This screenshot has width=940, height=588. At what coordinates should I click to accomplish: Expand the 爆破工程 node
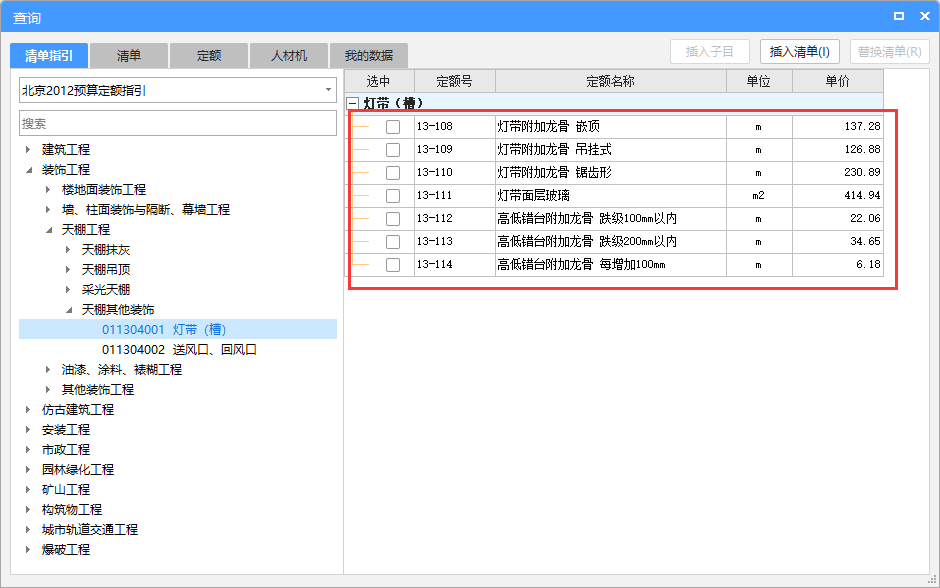[28, 550]
